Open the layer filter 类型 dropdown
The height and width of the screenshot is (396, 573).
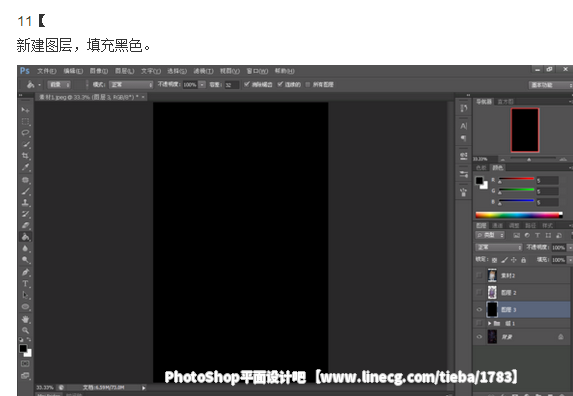(x=490, y=235)
